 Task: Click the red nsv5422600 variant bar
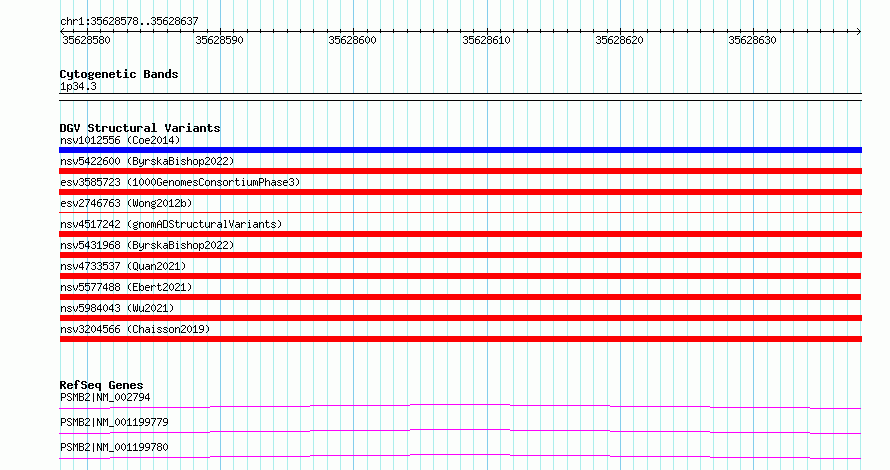(x=460, y=171)
